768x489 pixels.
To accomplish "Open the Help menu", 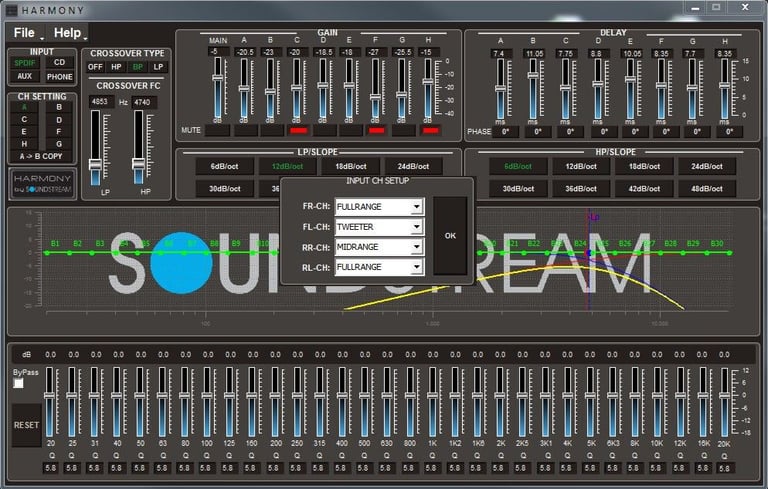I will click(70, 33).
